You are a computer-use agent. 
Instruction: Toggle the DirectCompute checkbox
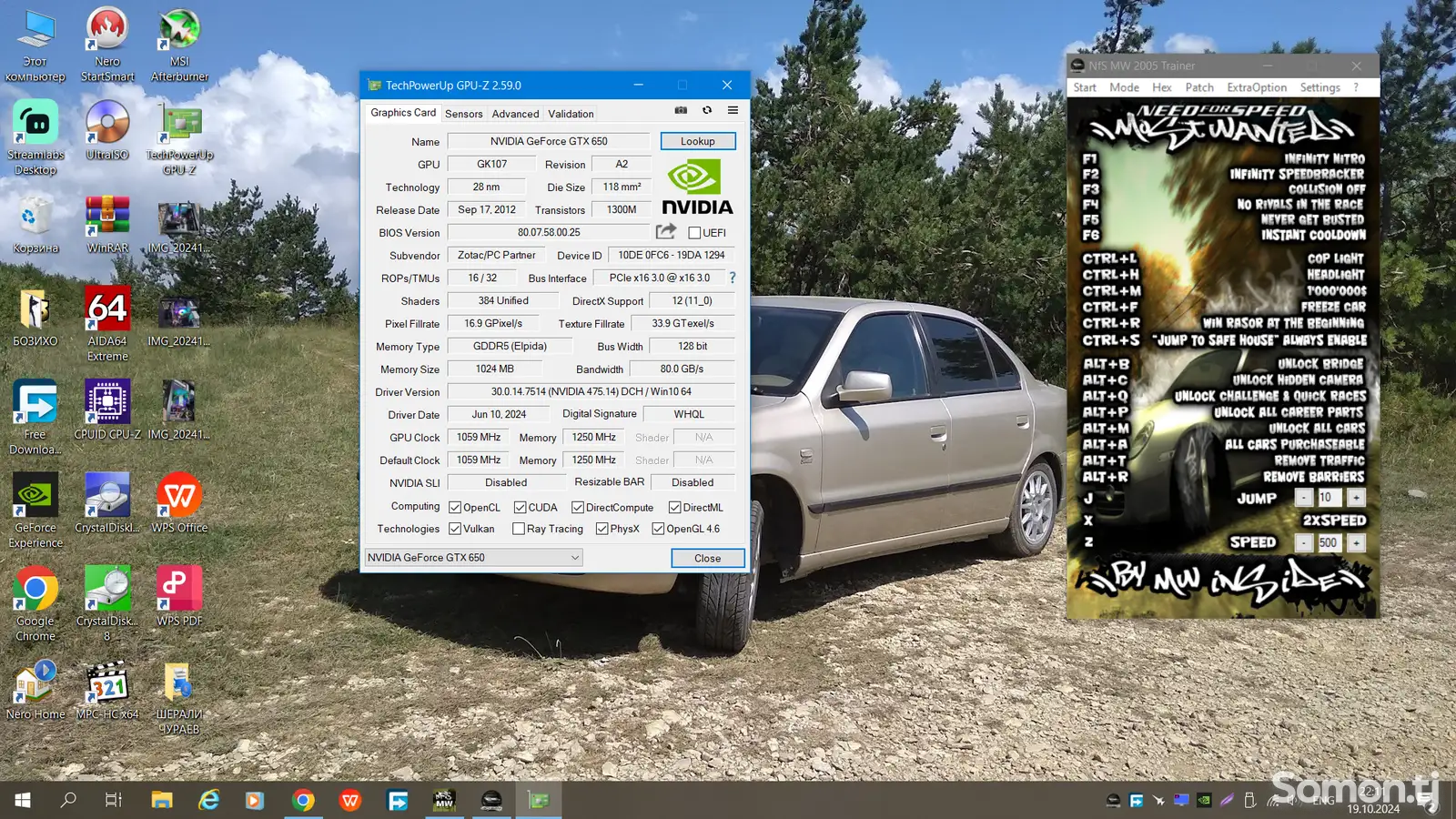point(577,507)
